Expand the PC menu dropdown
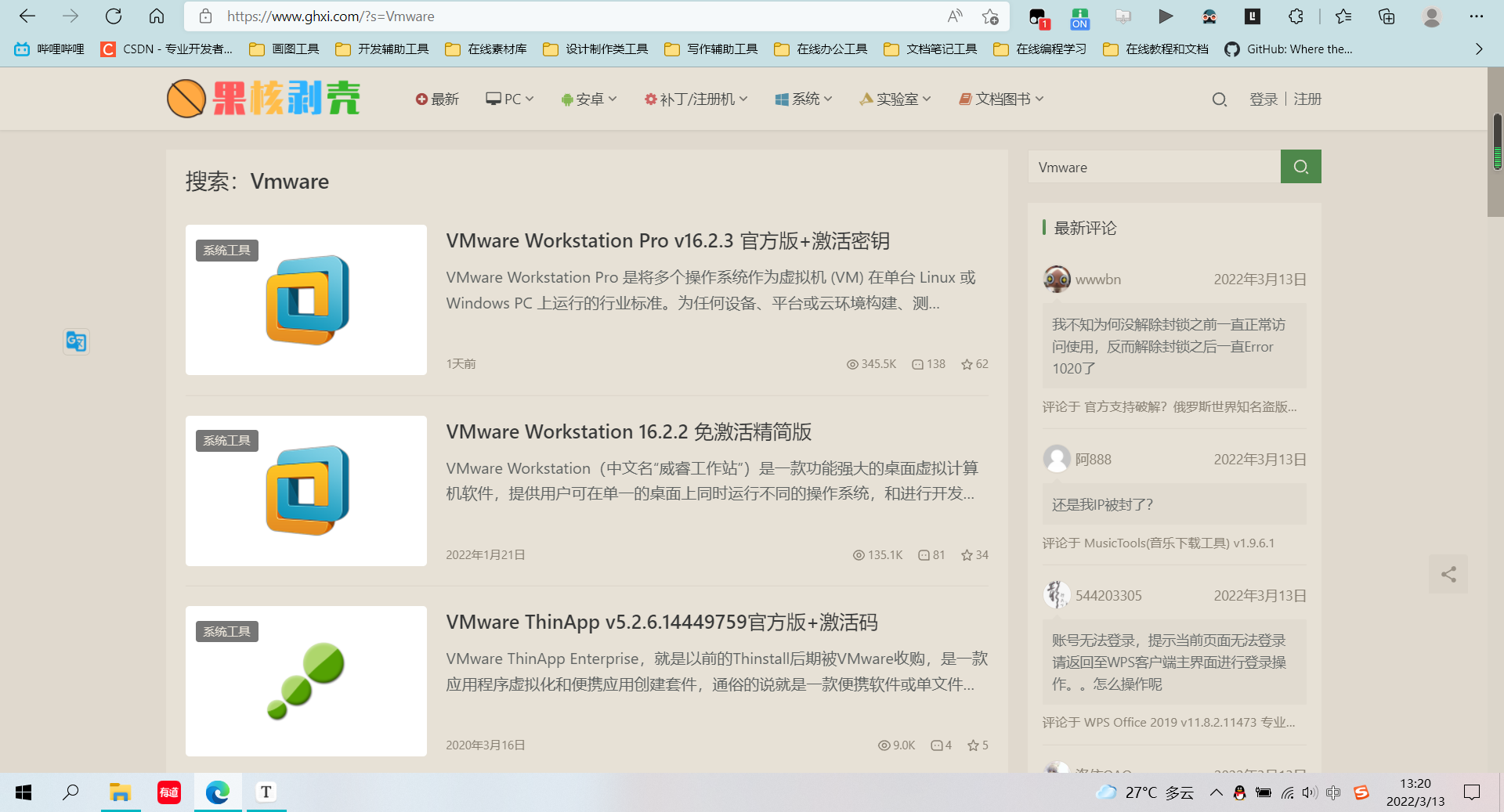The image size is (1504, 812). click(510, 99)
